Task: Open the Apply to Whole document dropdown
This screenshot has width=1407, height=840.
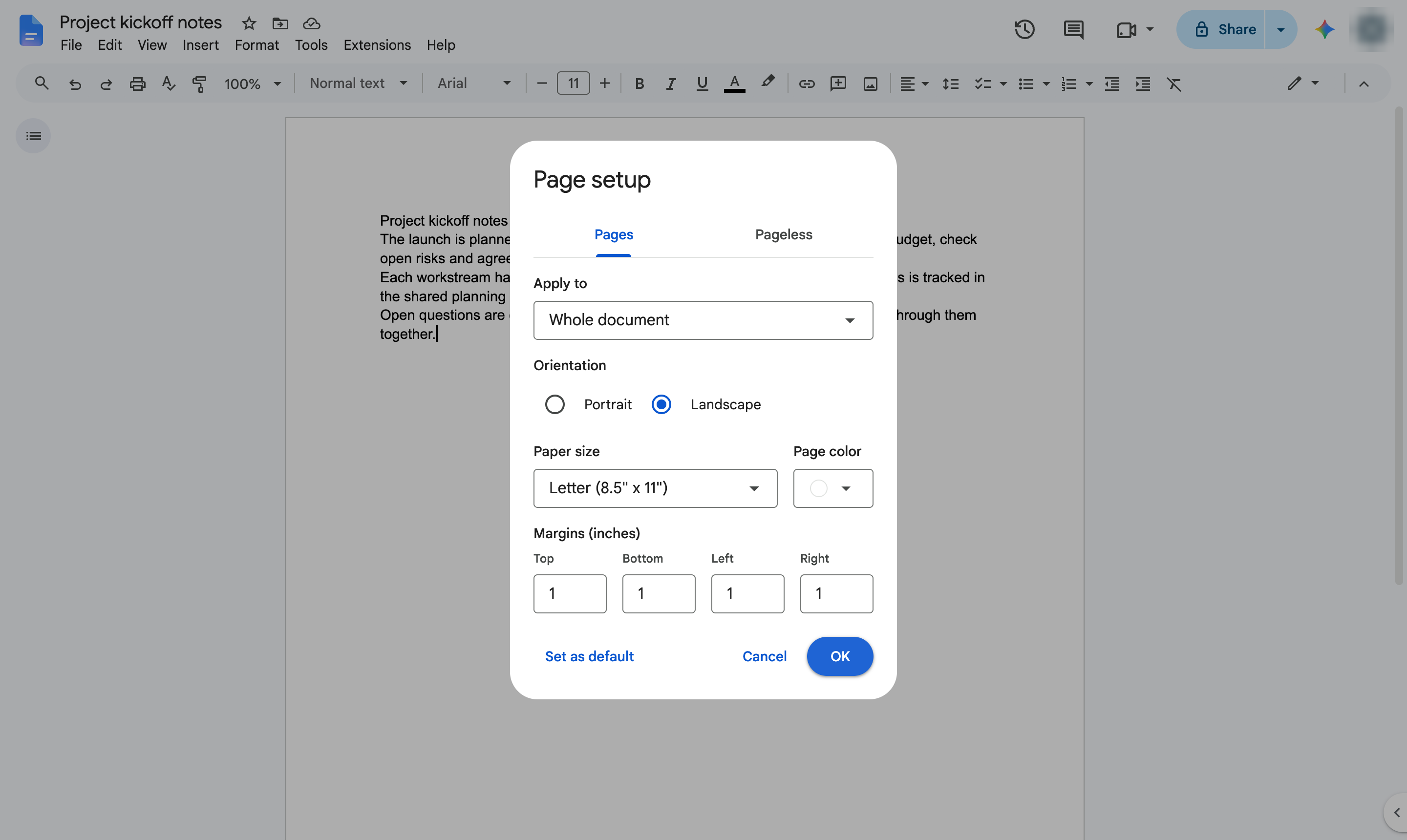Action: tap(703, 320)
